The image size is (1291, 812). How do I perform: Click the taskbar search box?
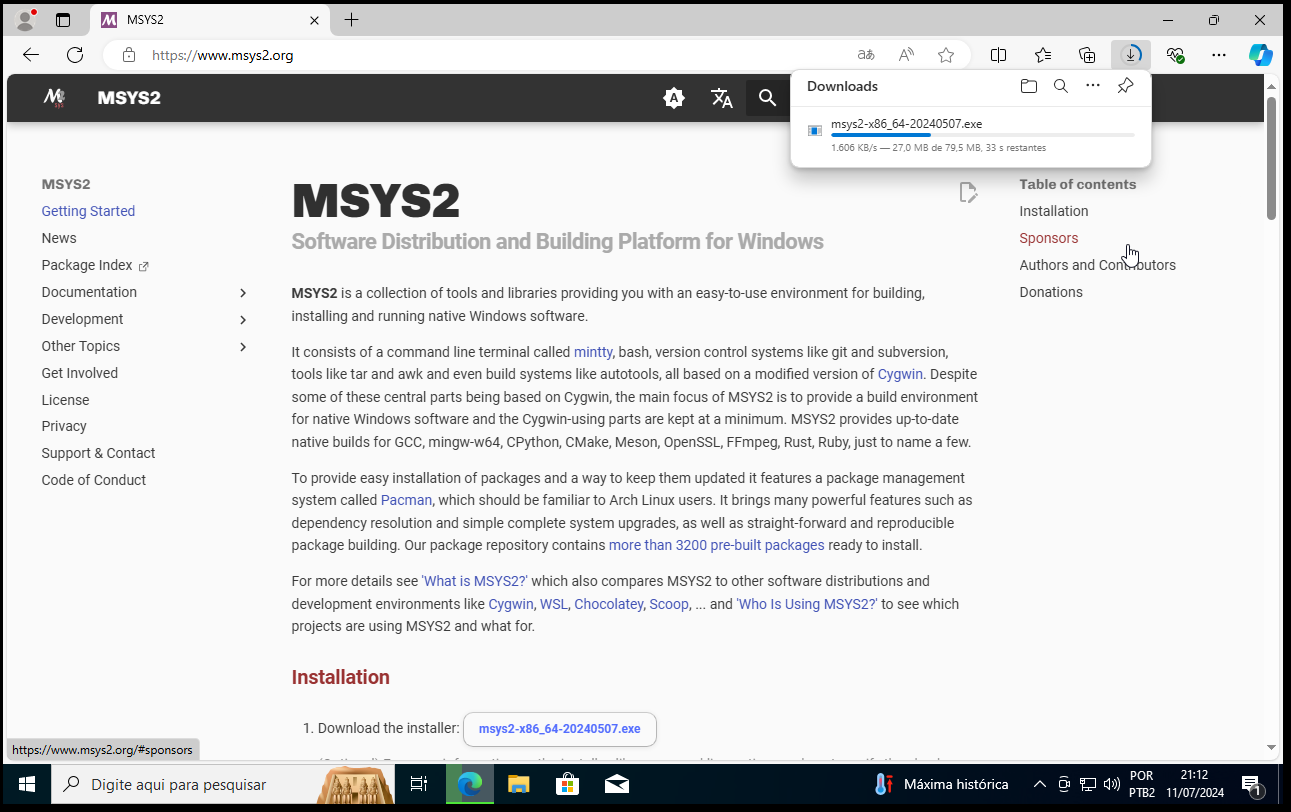pyautogui.click(x=222, y=784)
